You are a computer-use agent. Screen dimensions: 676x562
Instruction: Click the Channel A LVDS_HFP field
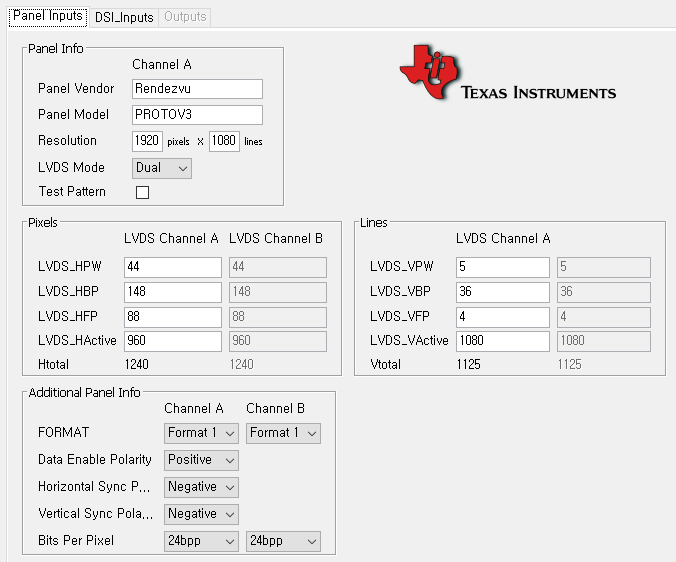[173, 317]
